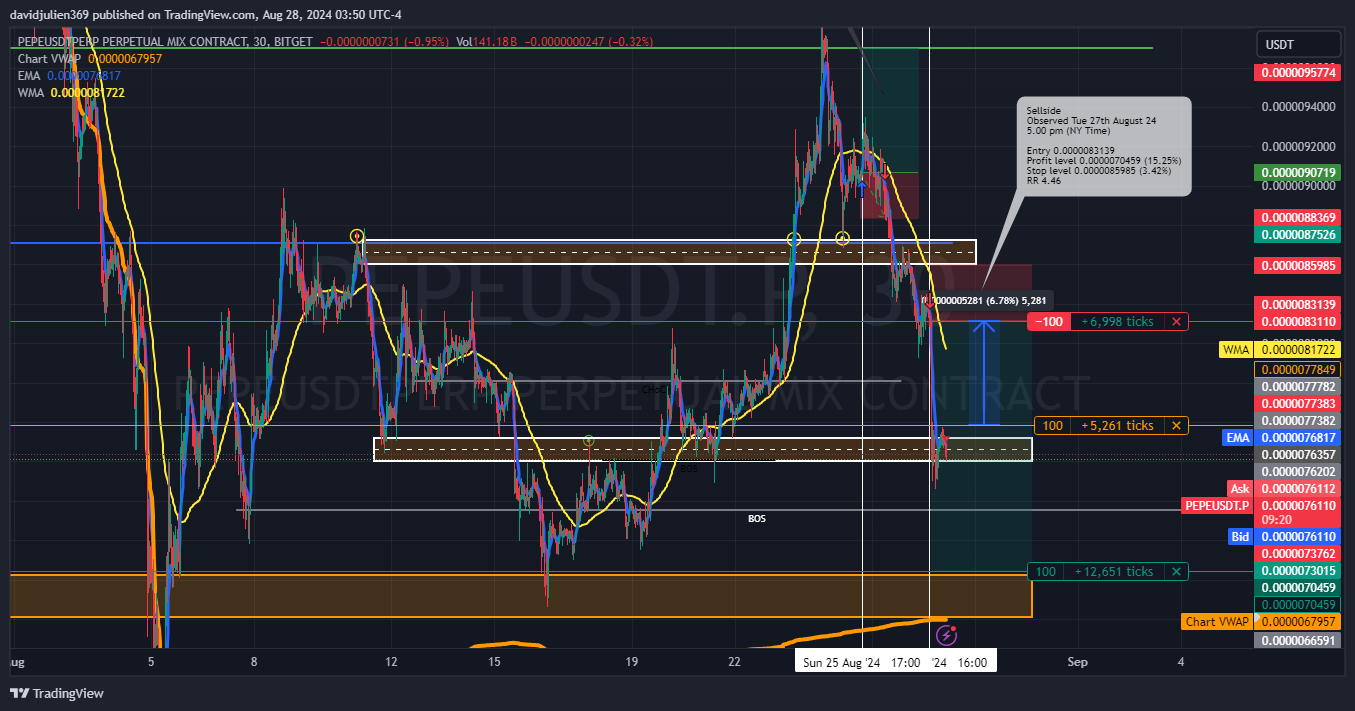
Task: Click the Vol 141.18 B legend value
Action: 487,42
